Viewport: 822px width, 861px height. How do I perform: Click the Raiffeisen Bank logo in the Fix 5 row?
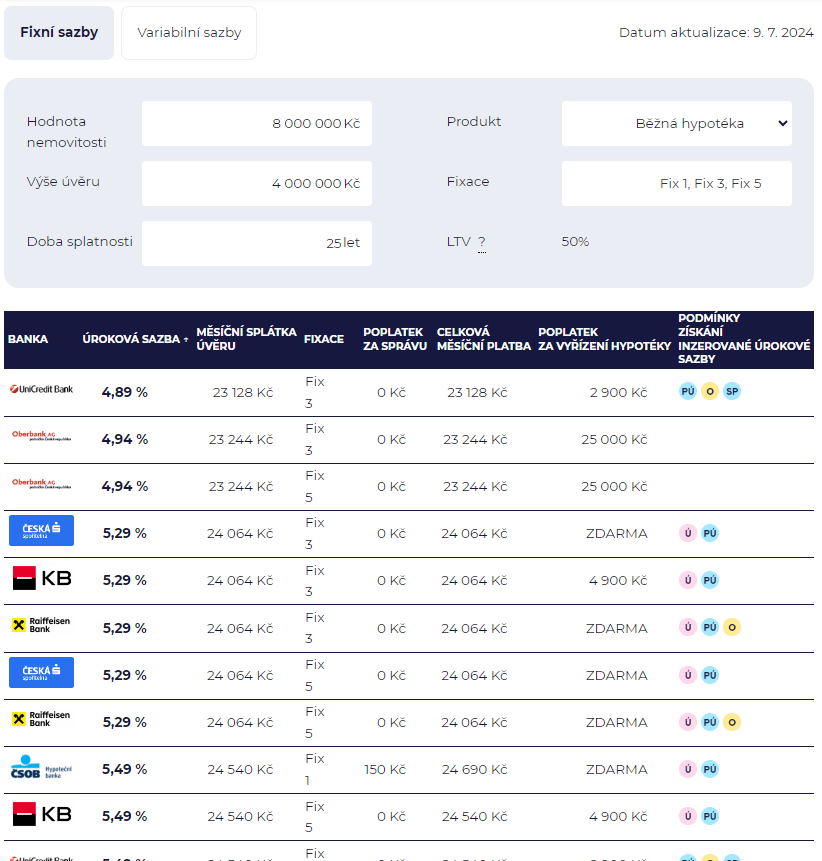[x=41, y=719]
